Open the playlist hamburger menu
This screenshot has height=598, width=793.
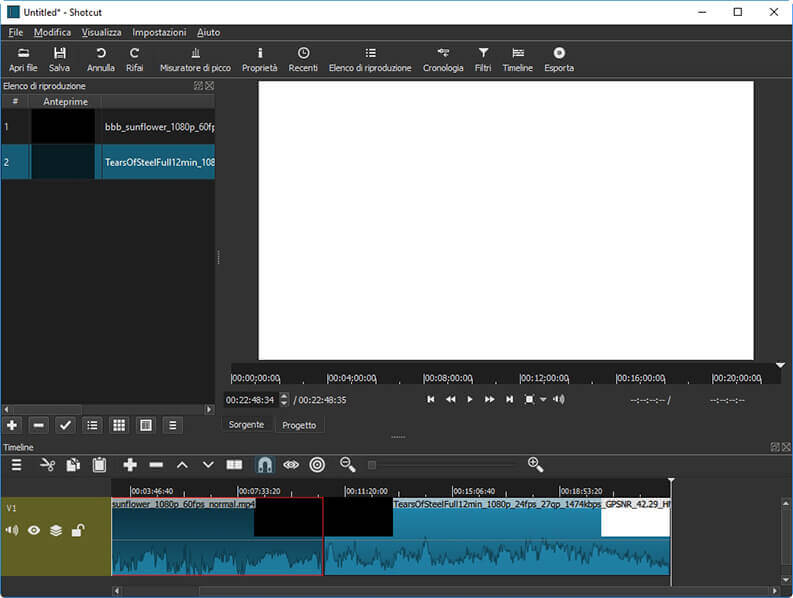click(x=172, y=425)
